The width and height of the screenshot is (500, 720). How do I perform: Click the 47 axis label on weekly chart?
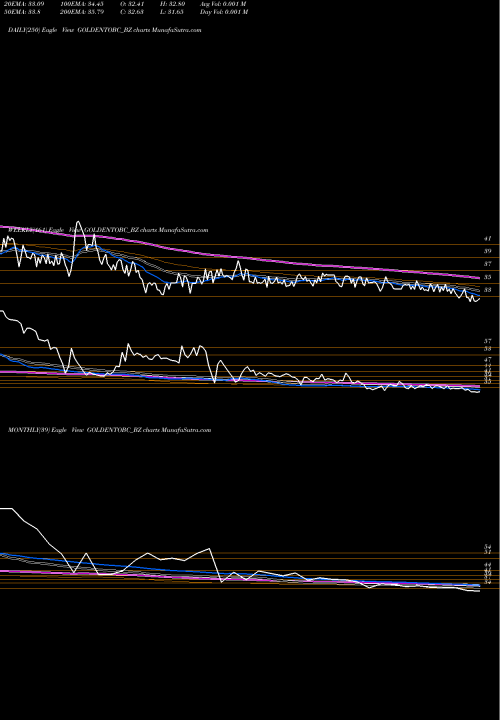coord(488,360)
